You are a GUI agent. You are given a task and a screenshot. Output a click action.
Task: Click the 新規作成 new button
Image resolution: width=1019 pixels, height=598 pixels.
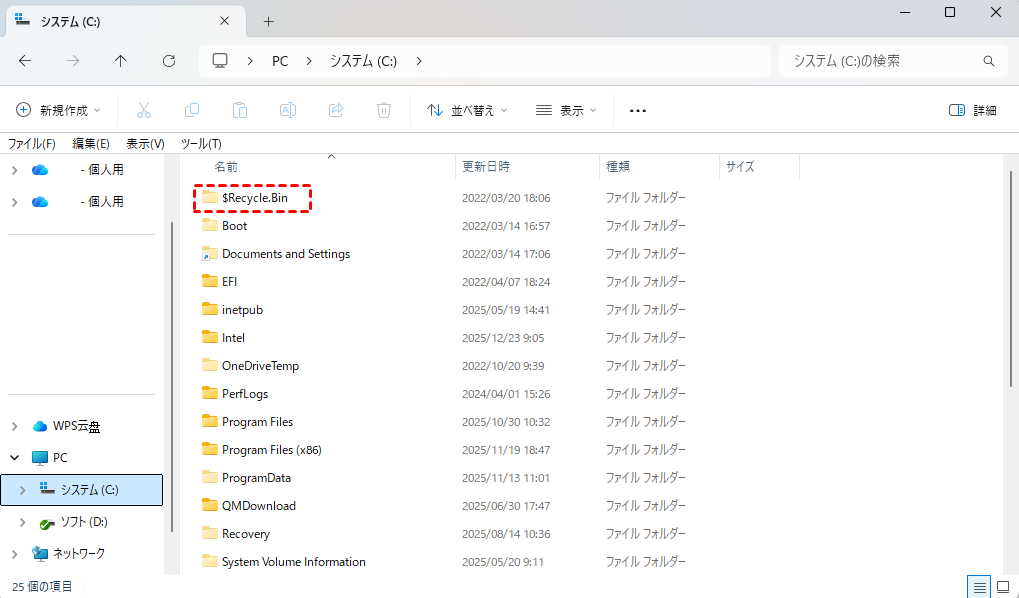[59, 110]
